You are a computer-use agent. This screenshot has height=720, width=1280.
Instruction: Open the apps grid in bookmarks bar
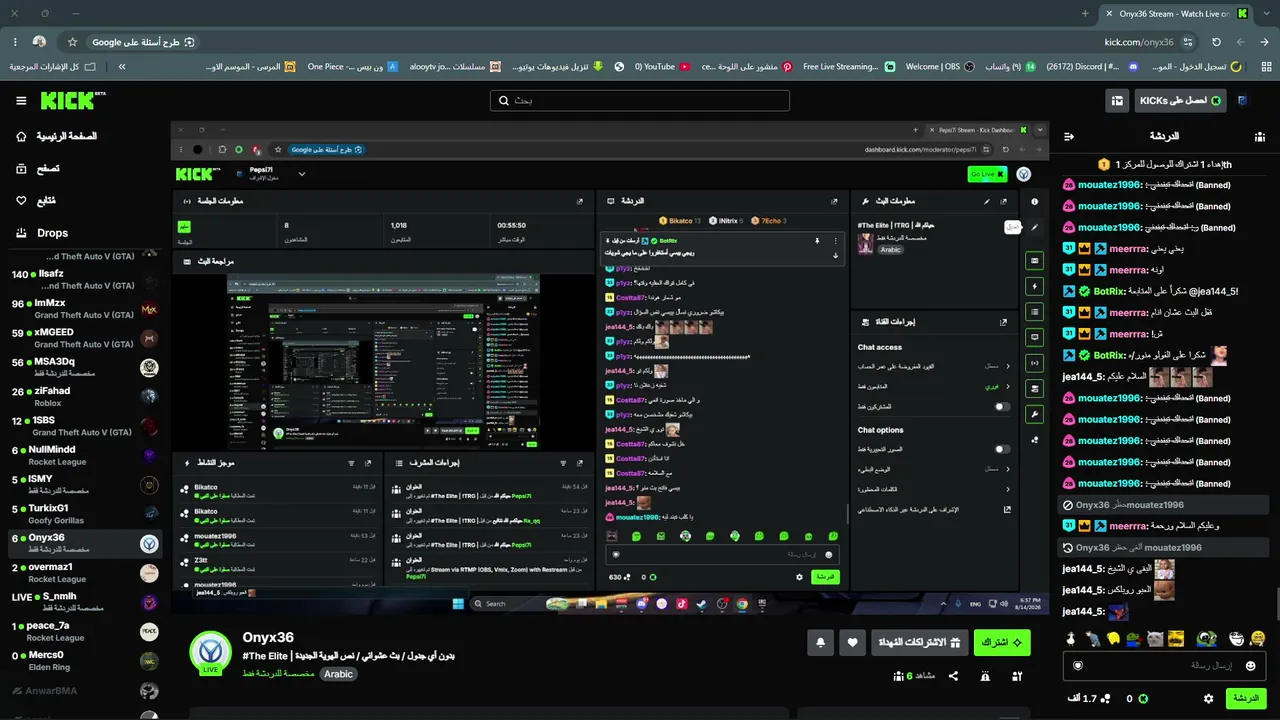[1264, 66]
